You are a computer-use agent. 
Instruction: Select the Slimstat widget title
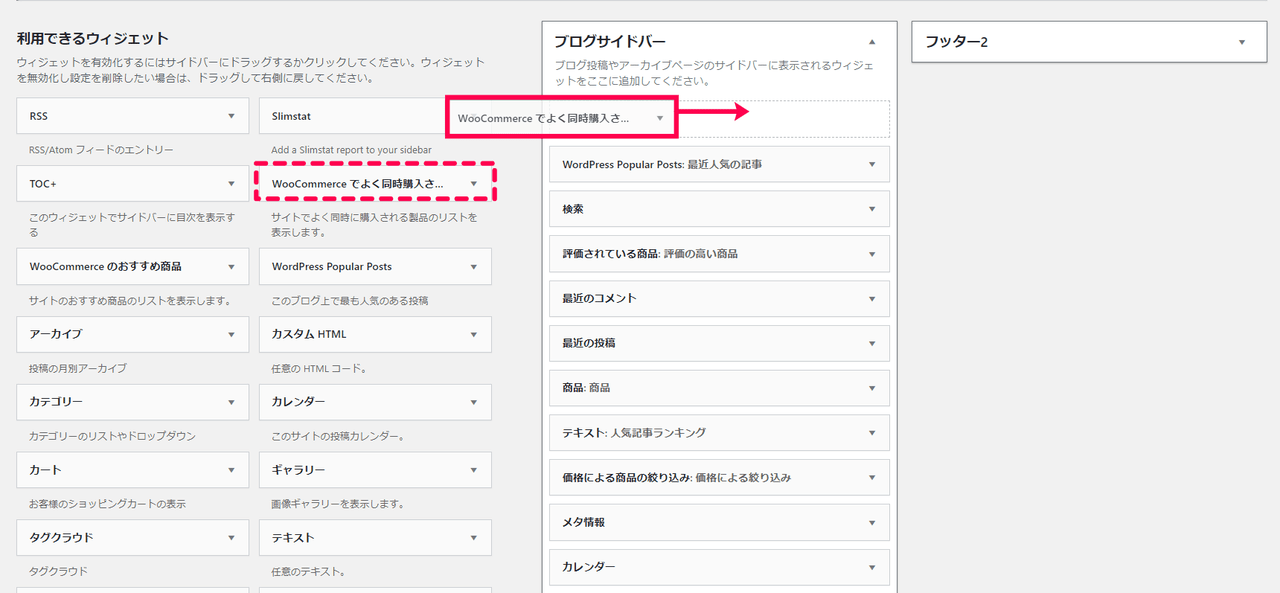pyautogui.click(x=291, y=116)
